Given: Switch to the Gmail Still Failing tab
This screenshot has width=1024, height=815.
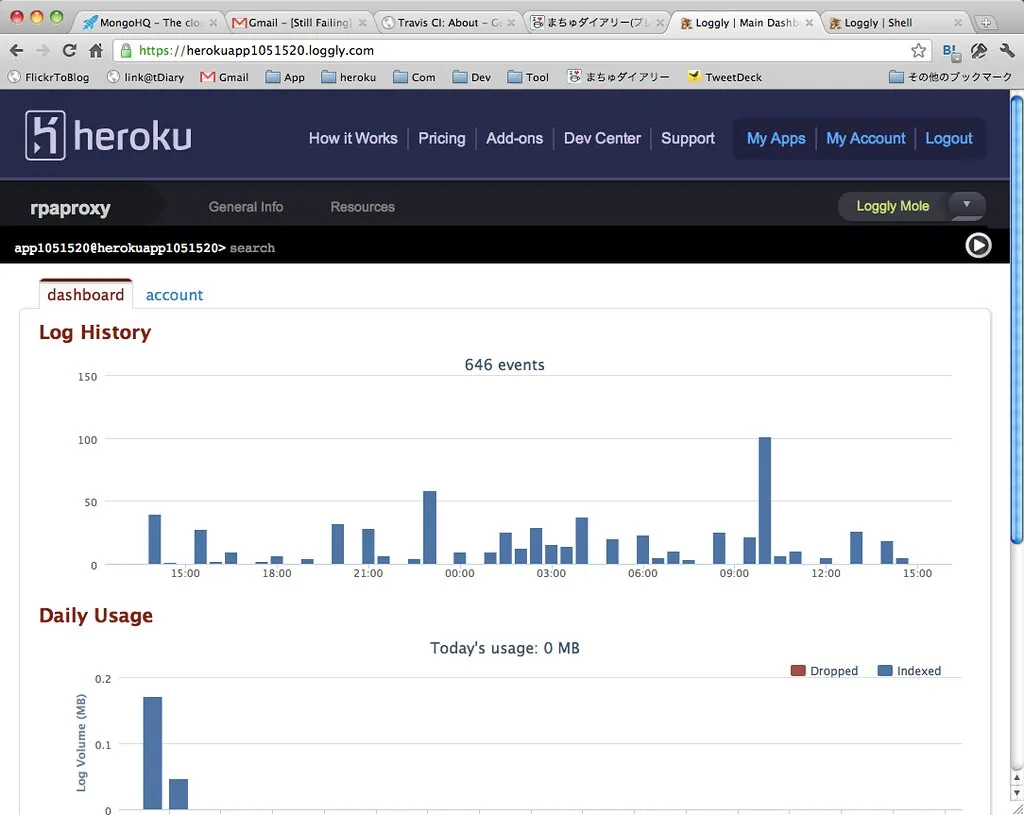Looking at the screenshot, I should [299, 23].
